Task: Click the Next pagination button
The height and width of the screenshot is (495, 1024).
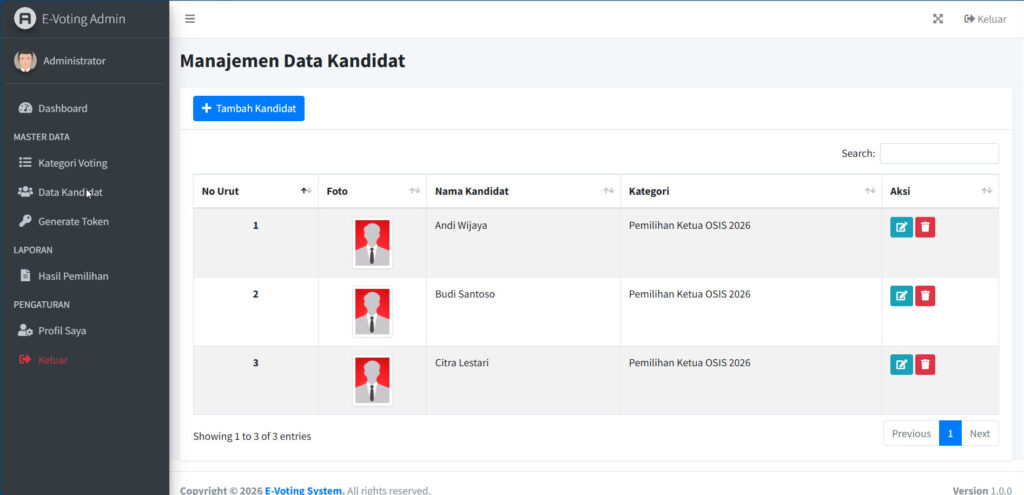Action: click(979, 433)
